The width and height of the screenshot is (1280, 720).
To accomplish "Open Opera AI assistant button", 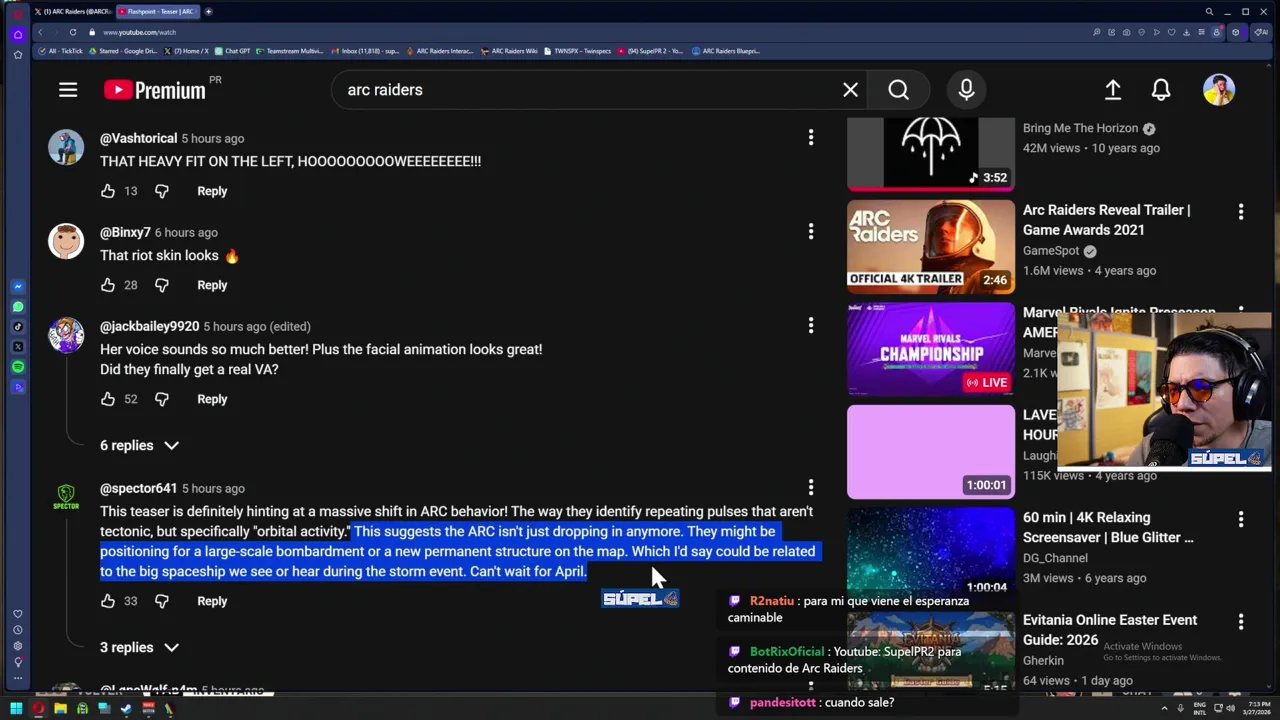I will tap(1262, 32).
